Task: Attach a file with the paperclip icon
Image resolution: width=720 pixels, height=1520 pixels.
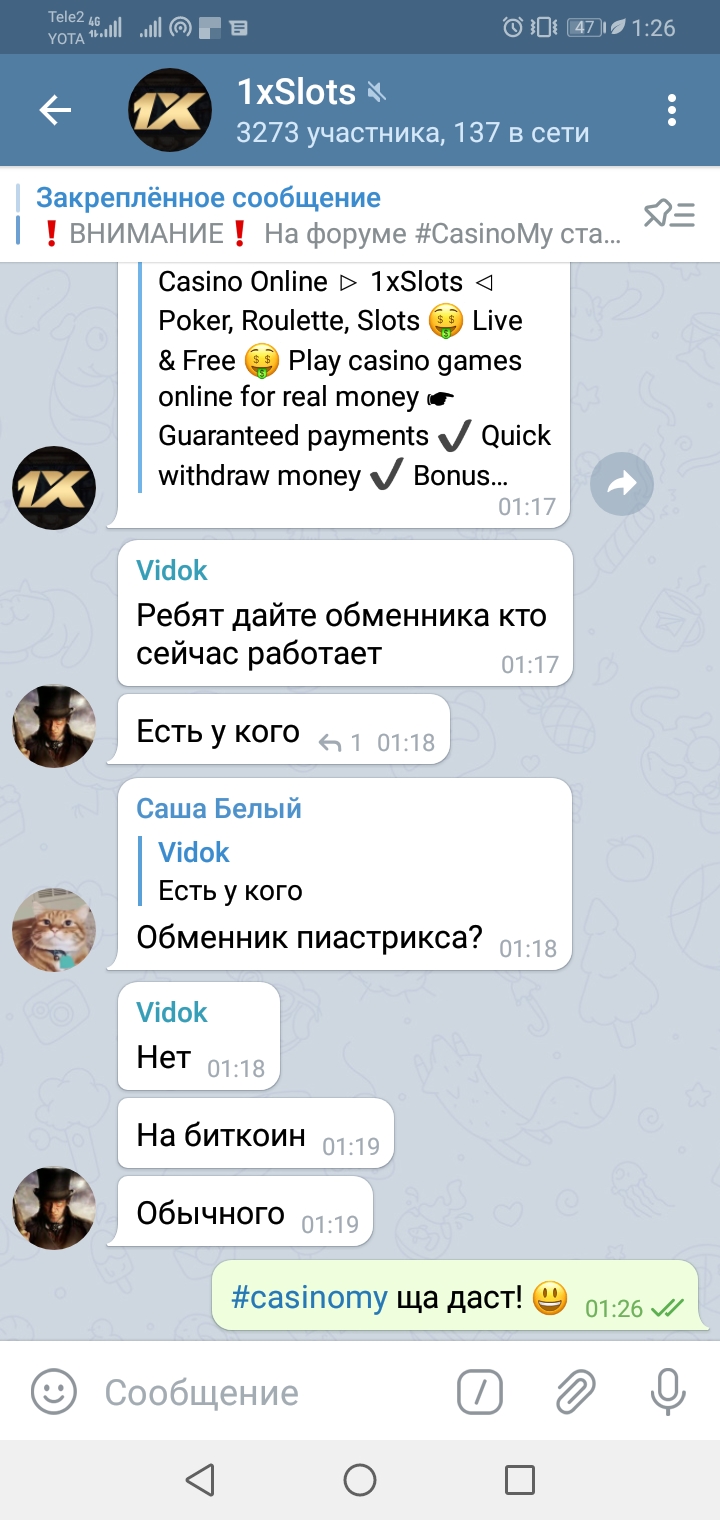Action: pyautogui.click(x=575, y=1391)
